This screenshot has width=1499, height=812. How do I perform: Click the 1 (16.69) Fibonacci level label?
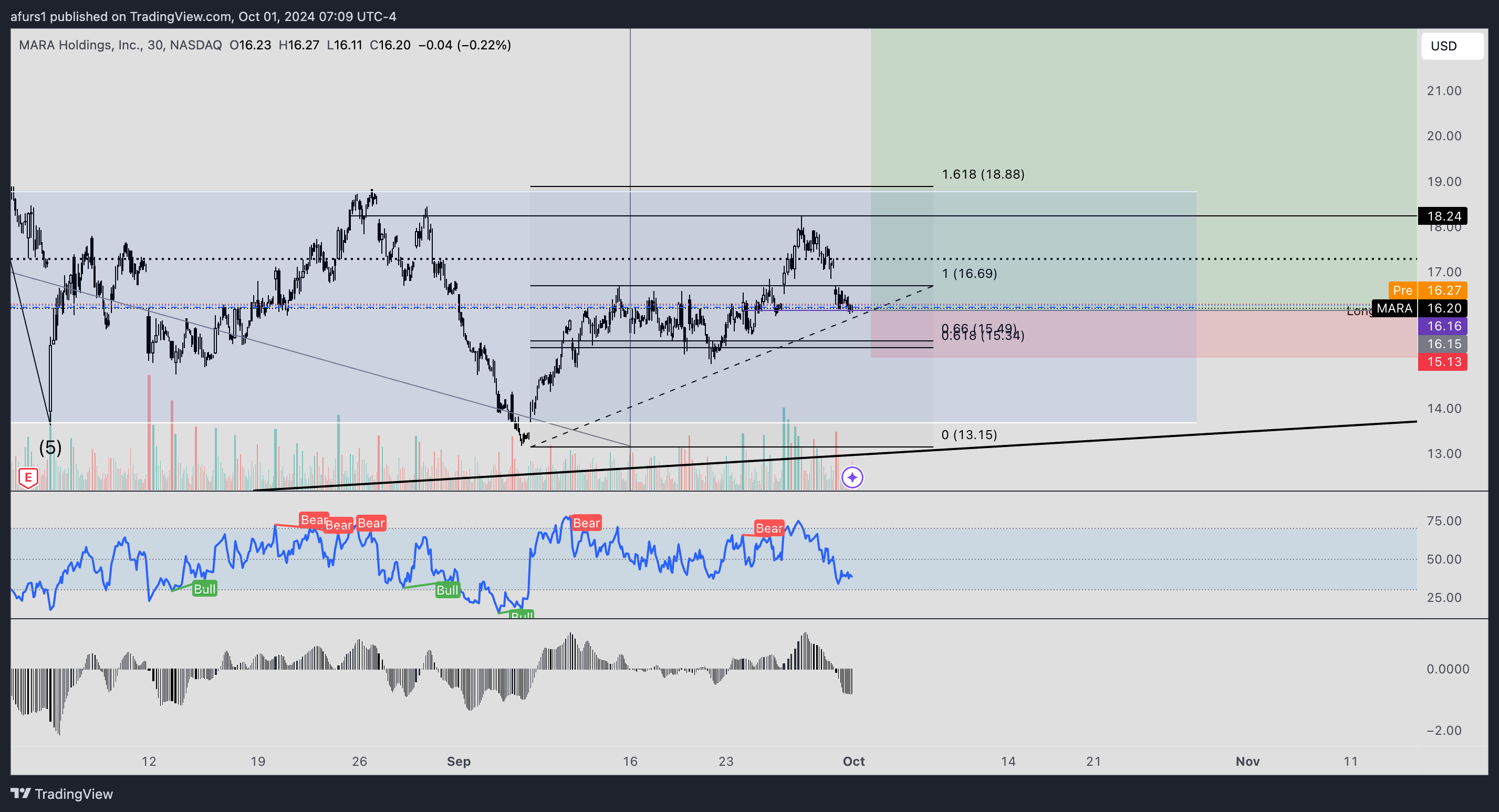pyautogui.click(x=969, y=274)
